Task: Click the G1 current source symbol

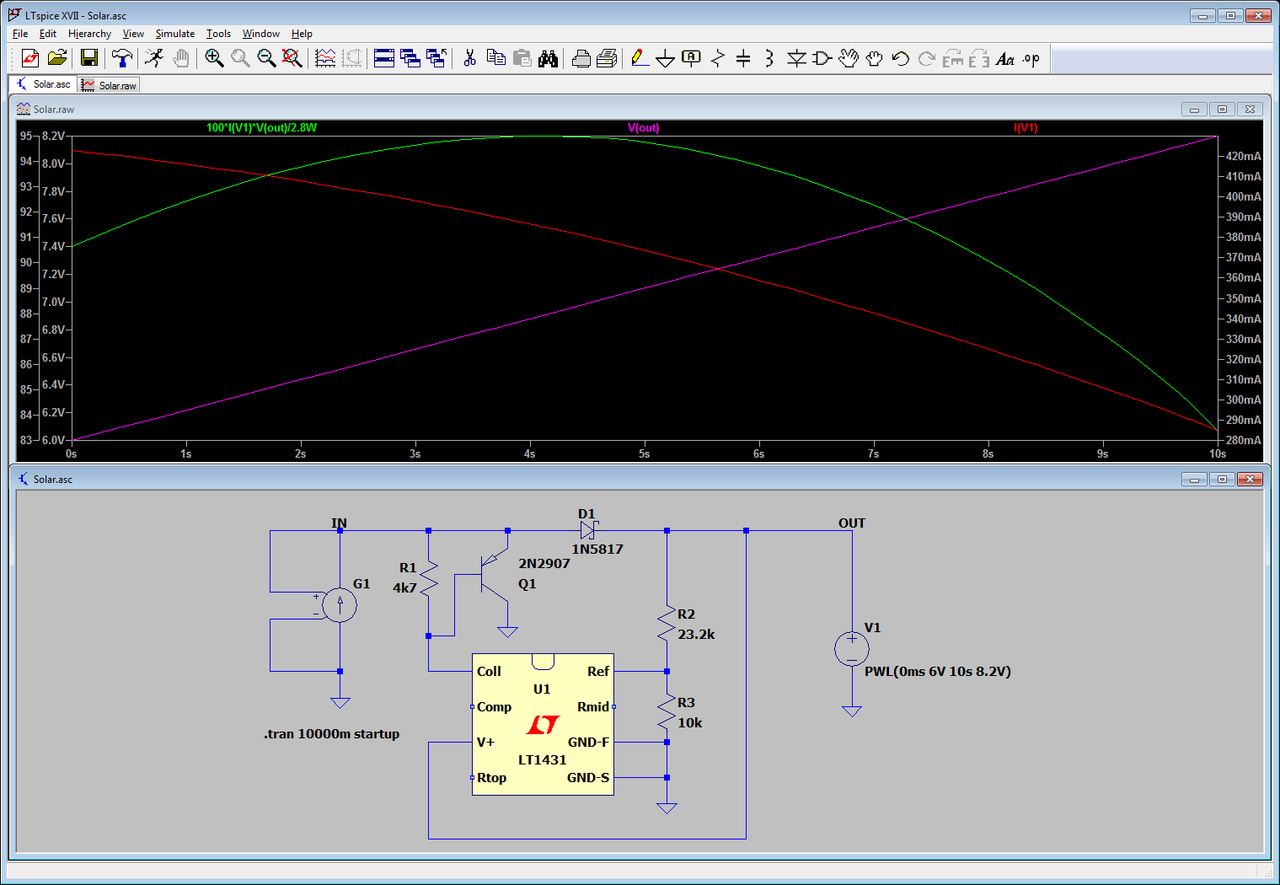Action: click(340, 605)
